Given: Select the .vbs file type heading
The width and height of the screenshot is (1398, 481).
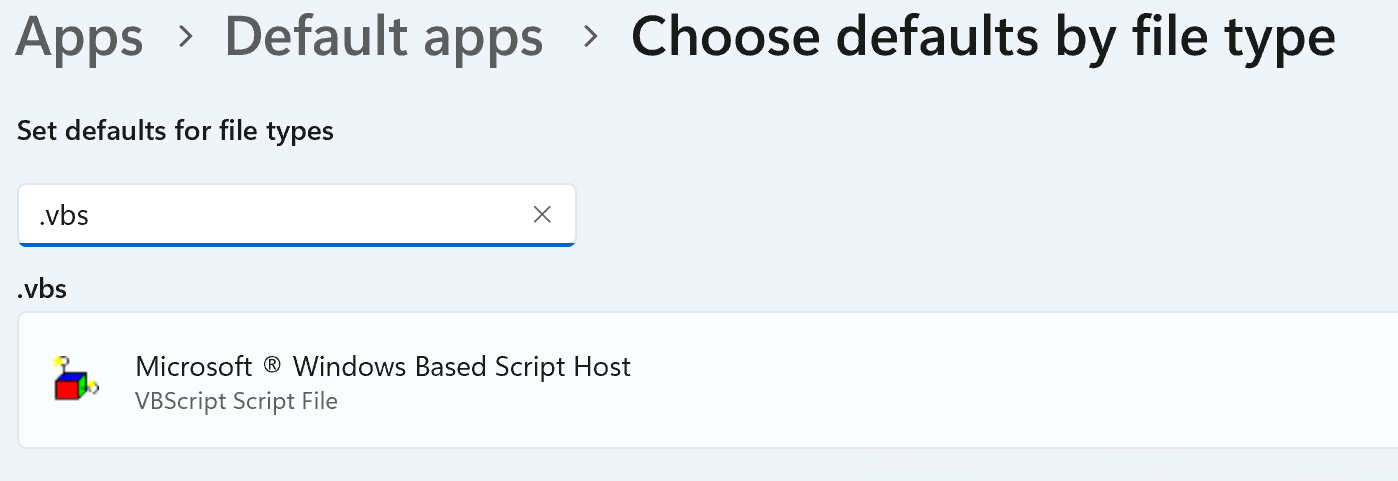Looking at the screenshot, I should click(x=42, y=290).
